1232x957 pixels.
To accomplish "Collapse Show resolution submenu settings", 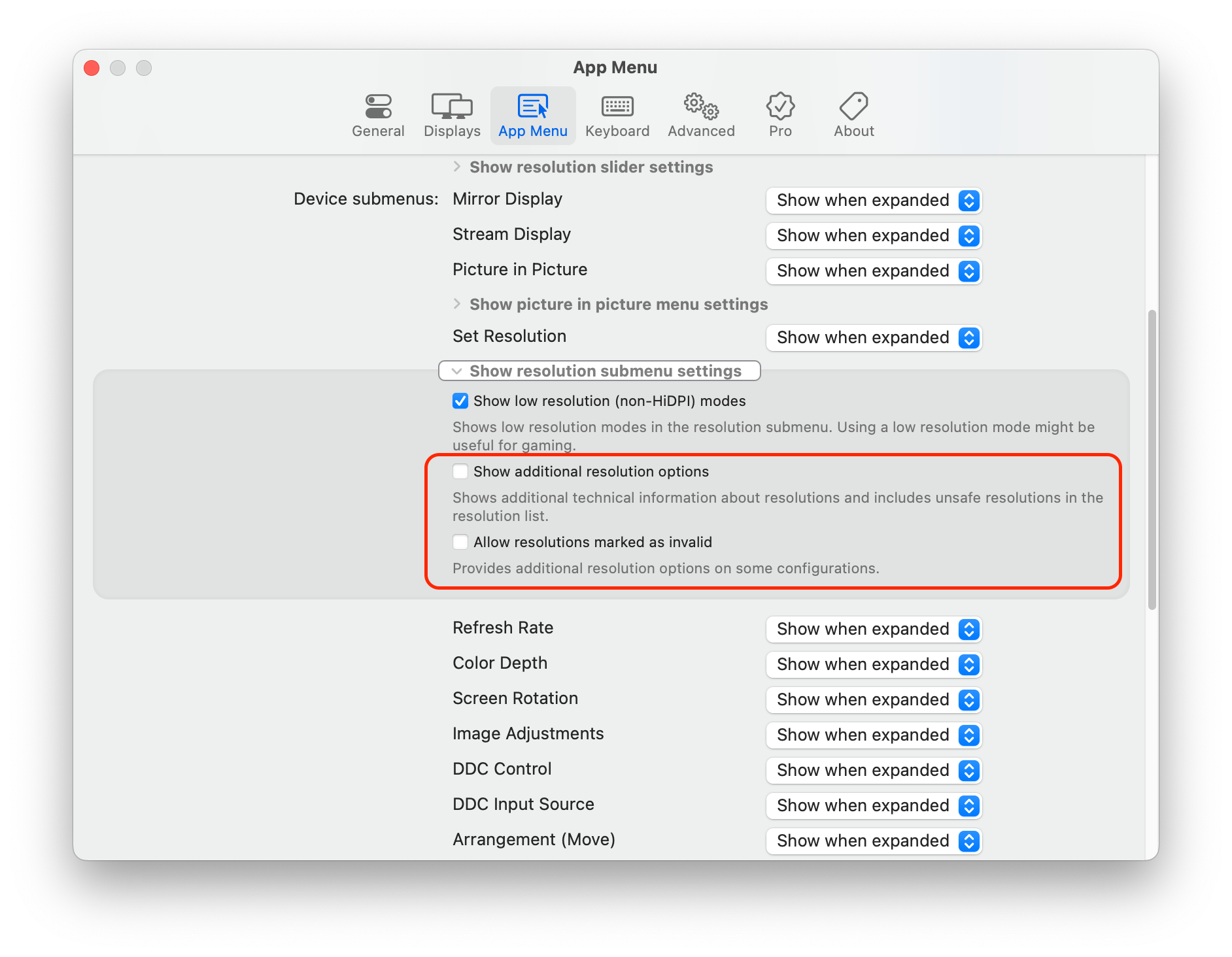I will (x=598, y=371).
